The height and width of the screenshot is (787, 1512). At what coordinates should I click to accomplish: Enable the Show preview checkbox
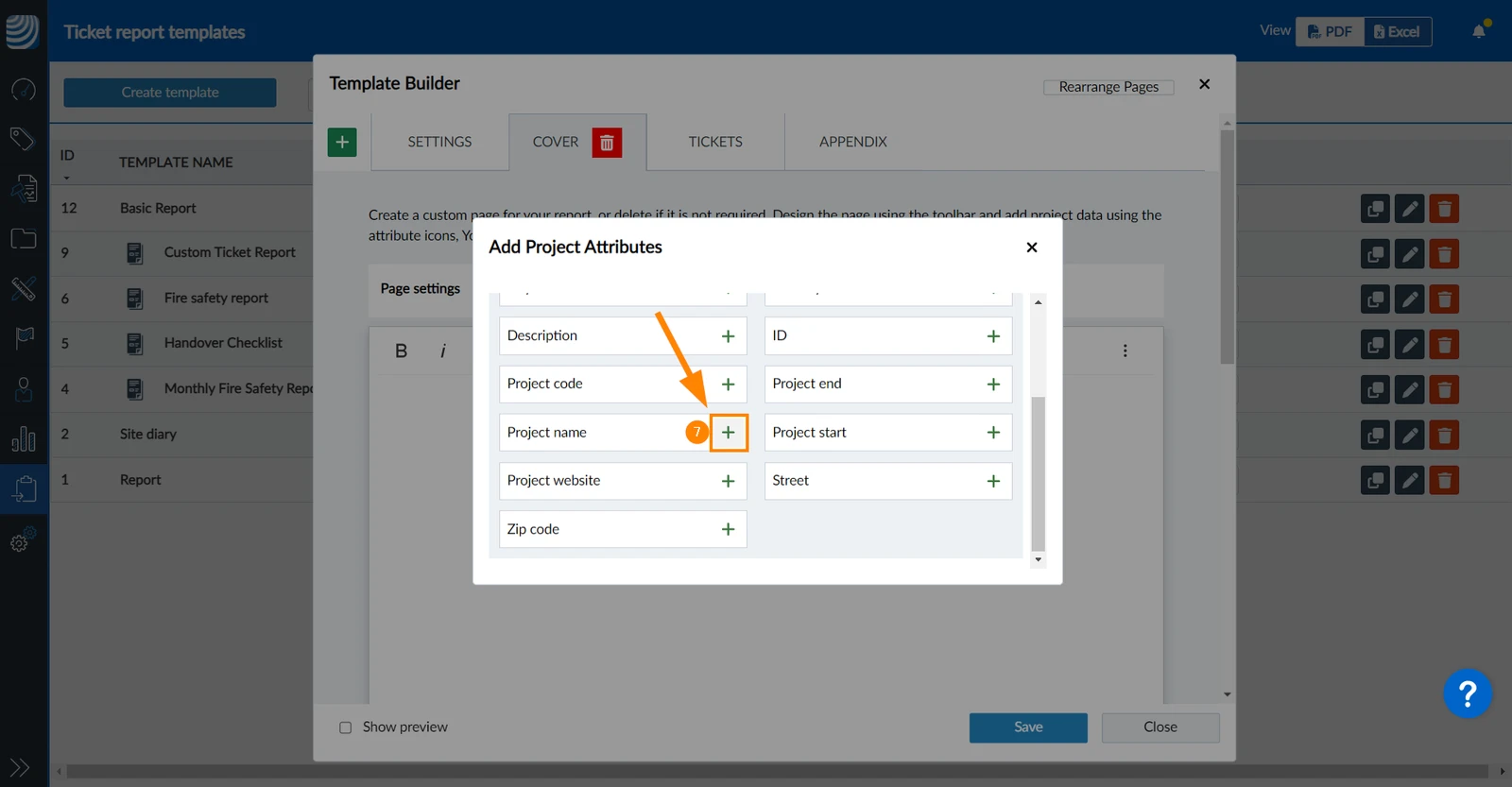click(345, 727)
